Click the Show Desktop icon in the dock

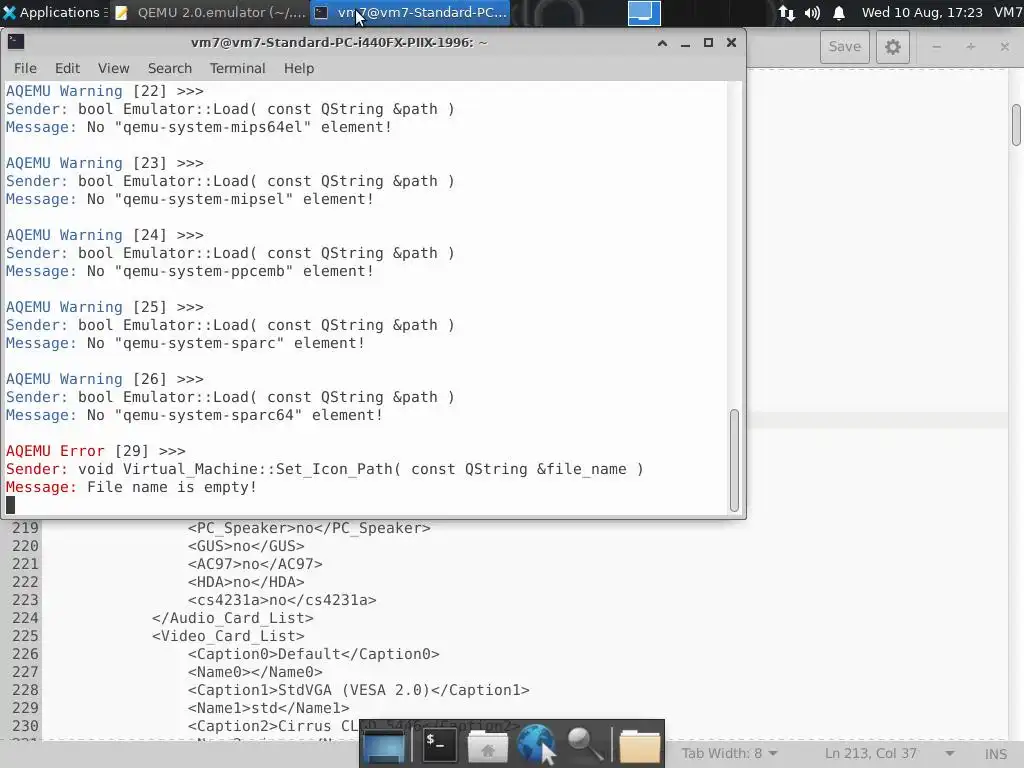pos(384,745)
